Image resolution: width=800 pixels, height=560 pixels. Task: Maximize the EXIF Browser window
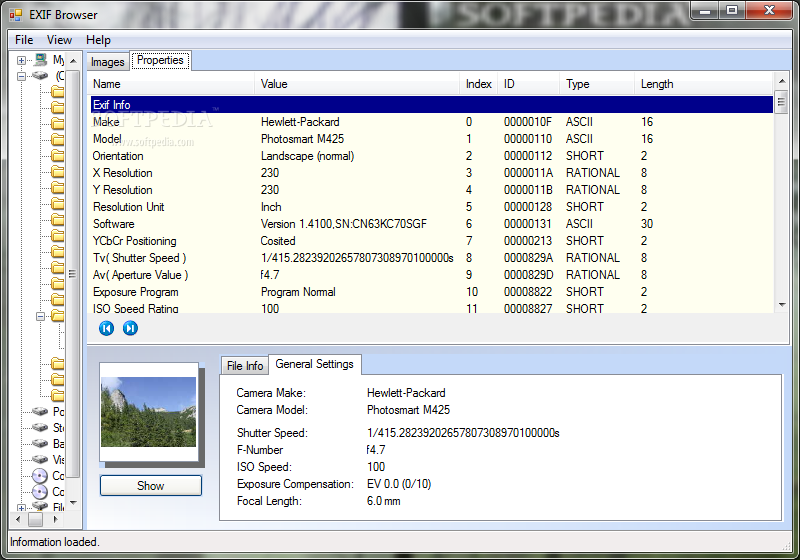[x=732, y=10]
